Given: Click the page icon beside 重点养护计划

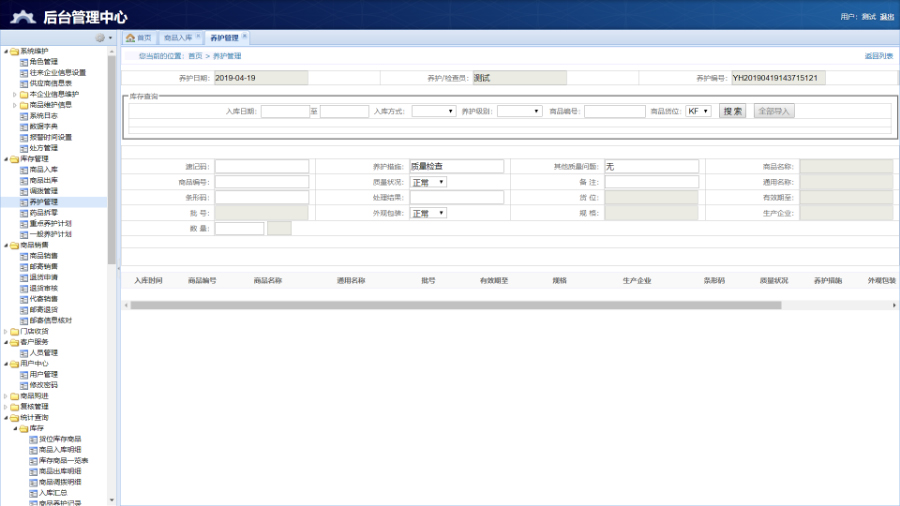Looking at the screenshot, I should (x=24, y=224).
